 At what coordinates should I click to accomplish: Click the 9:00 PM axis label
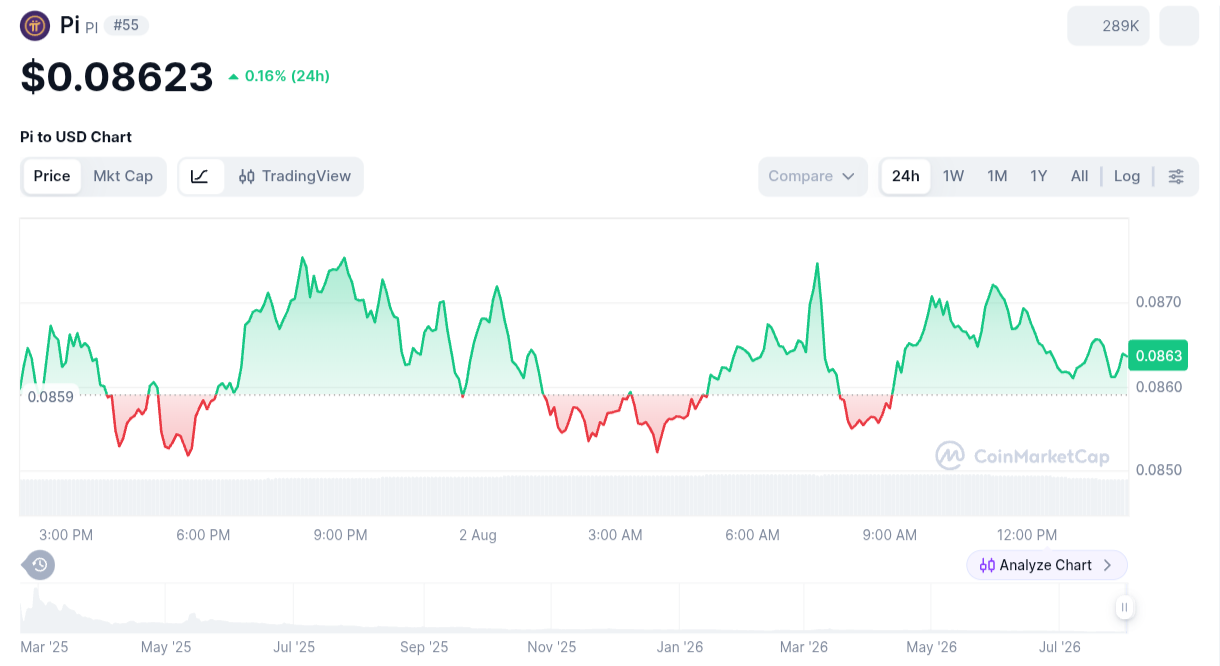pos(341,535)
